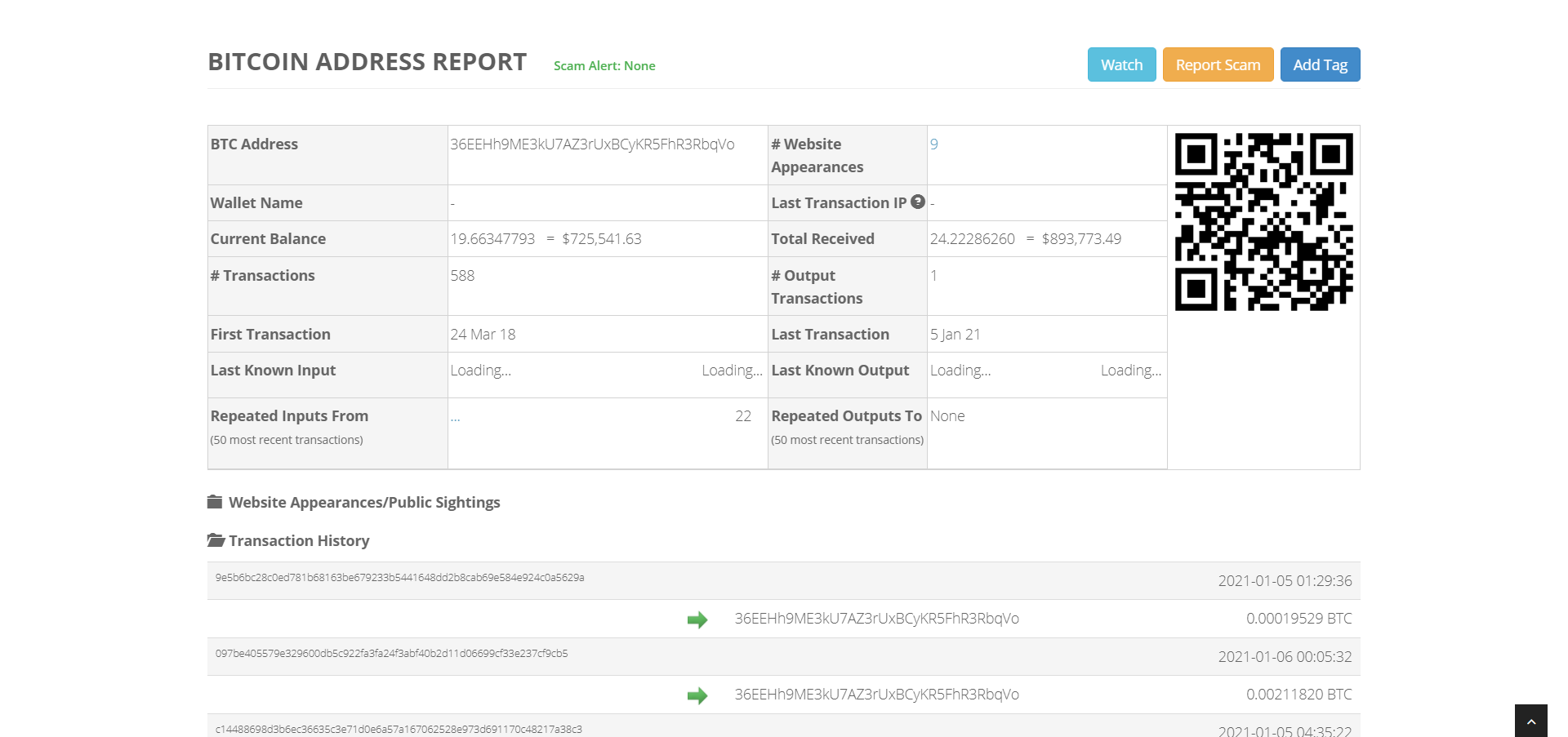Open transaction hash c14488698d3b6ec3...
Viewport: 1568px width, 737px height.
(x=399, y=729)
